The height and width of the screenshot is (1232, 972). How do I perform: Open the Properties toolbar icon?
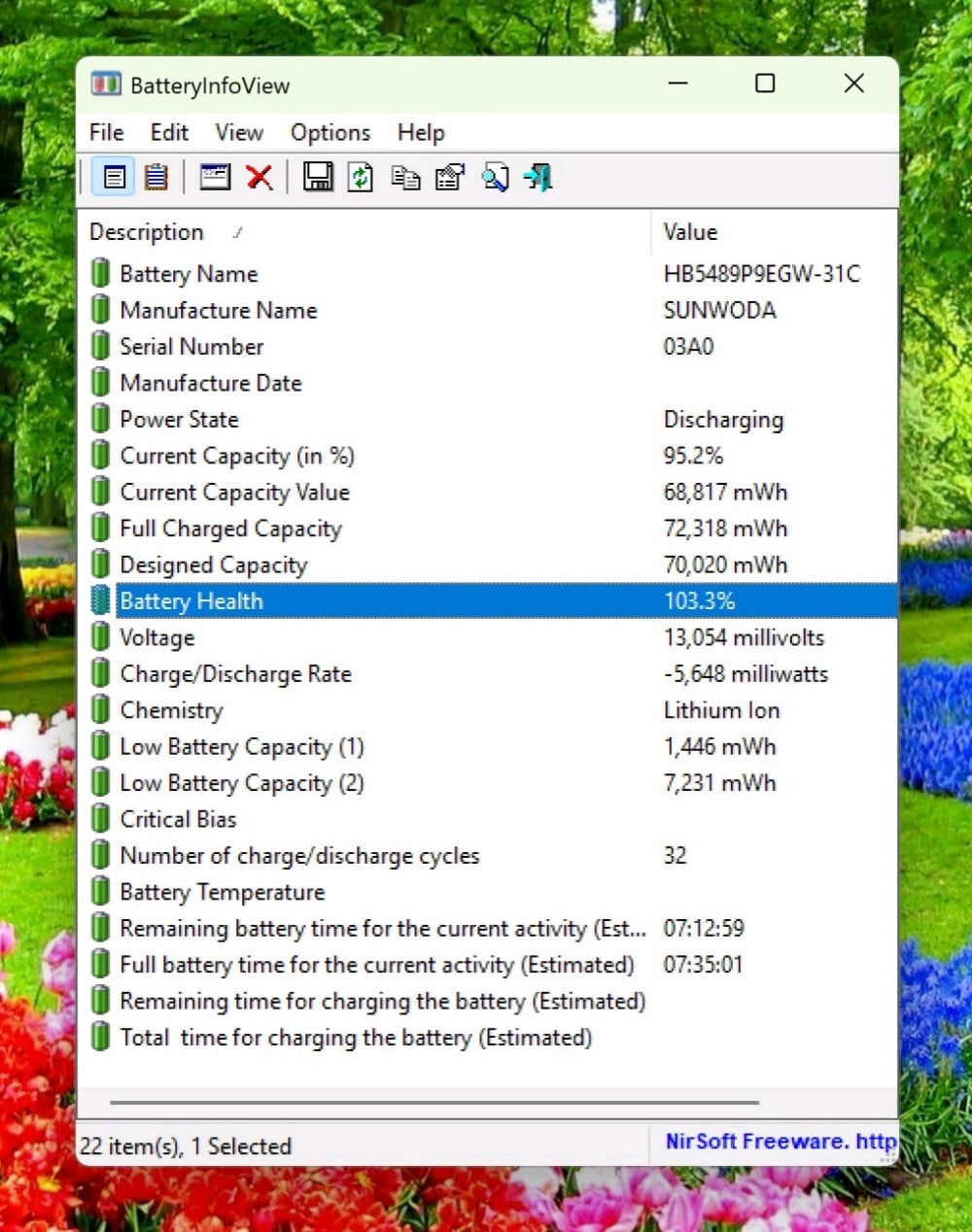(x=449, y=178)
